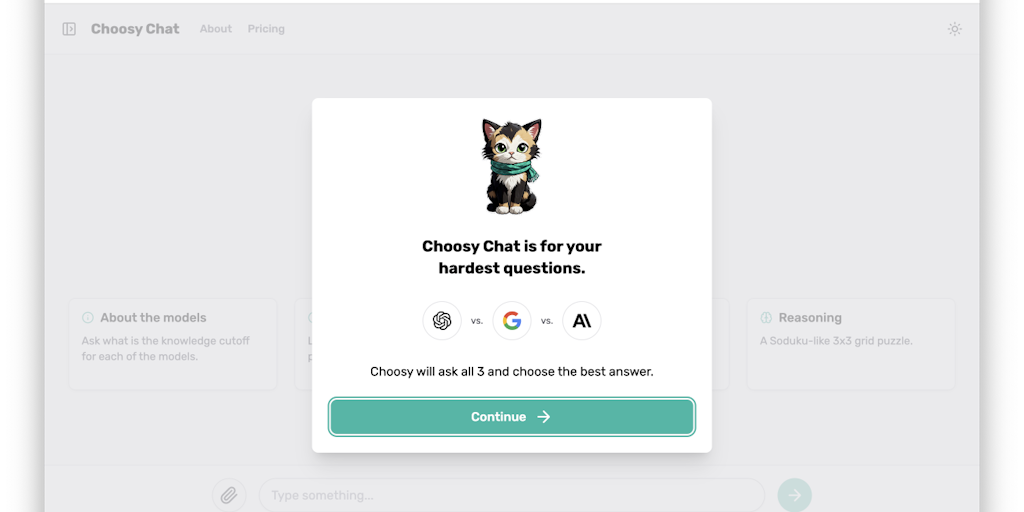Screen dimensions: 1024x512
Task: Click the Anthropic logo icon
Action: 582,321
